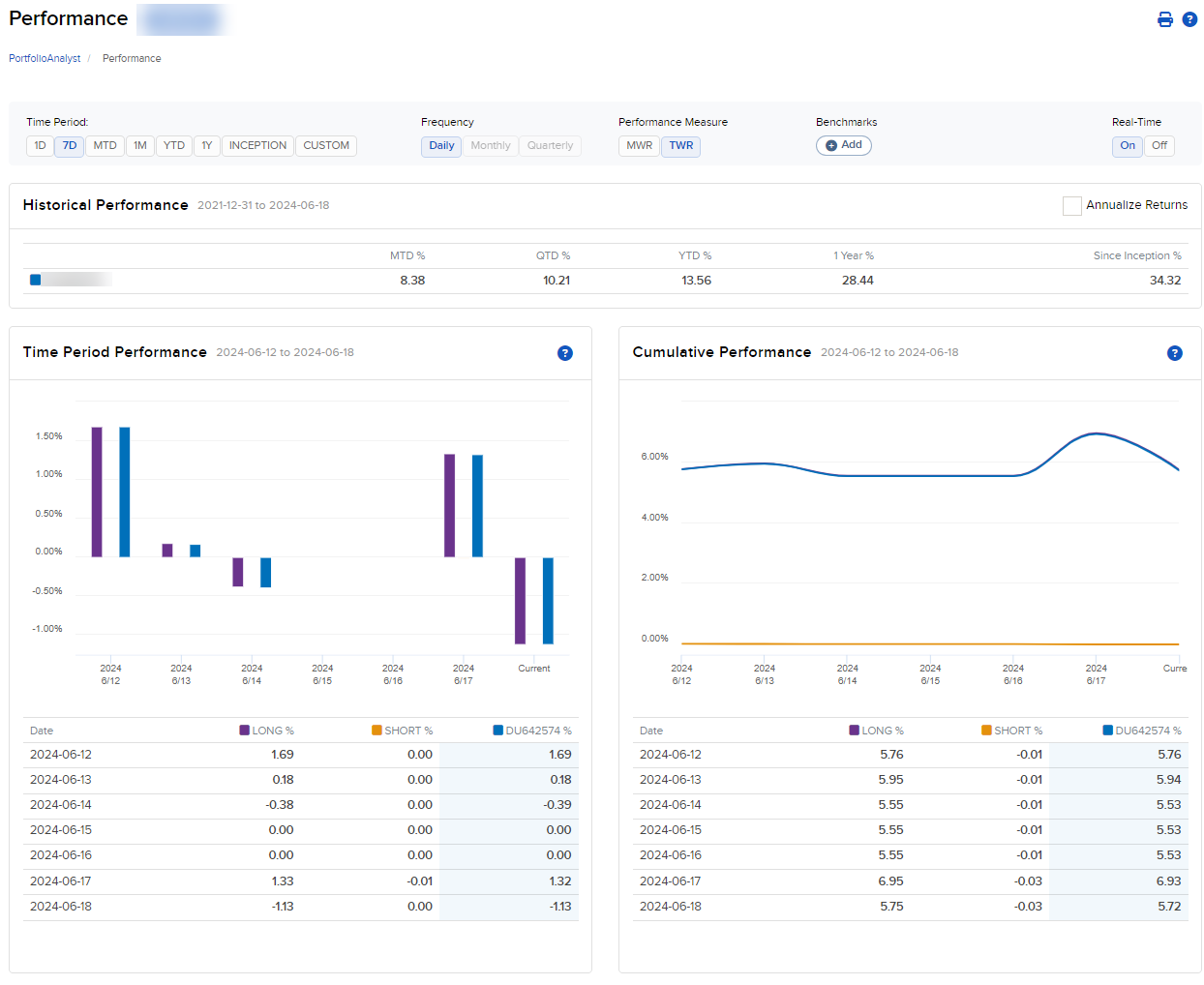Open help for Cumulative Performance chart
Screen dimensions: 1204x985
1175,353
